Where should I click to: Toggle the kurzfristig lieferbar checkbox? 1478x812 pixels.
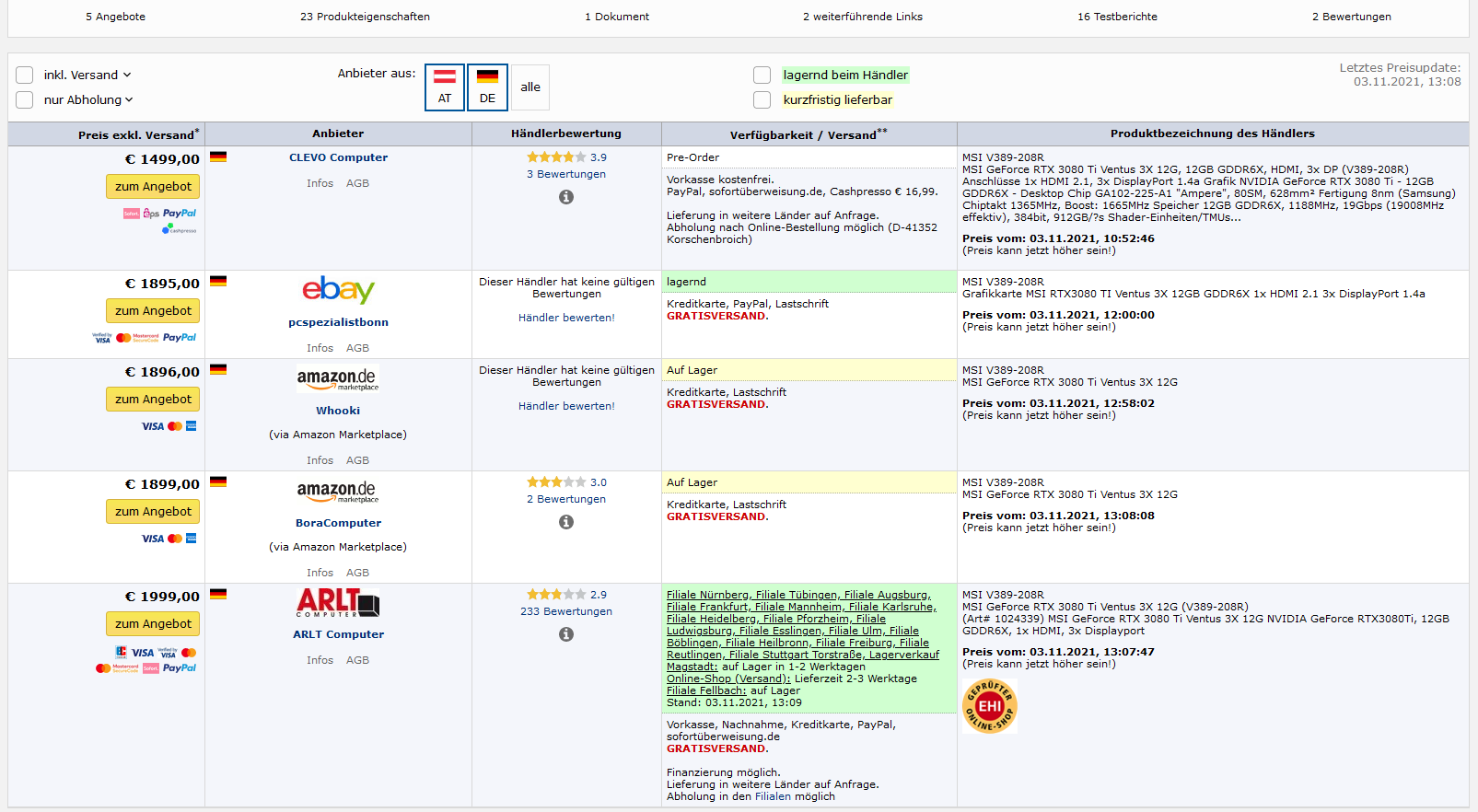762,99
